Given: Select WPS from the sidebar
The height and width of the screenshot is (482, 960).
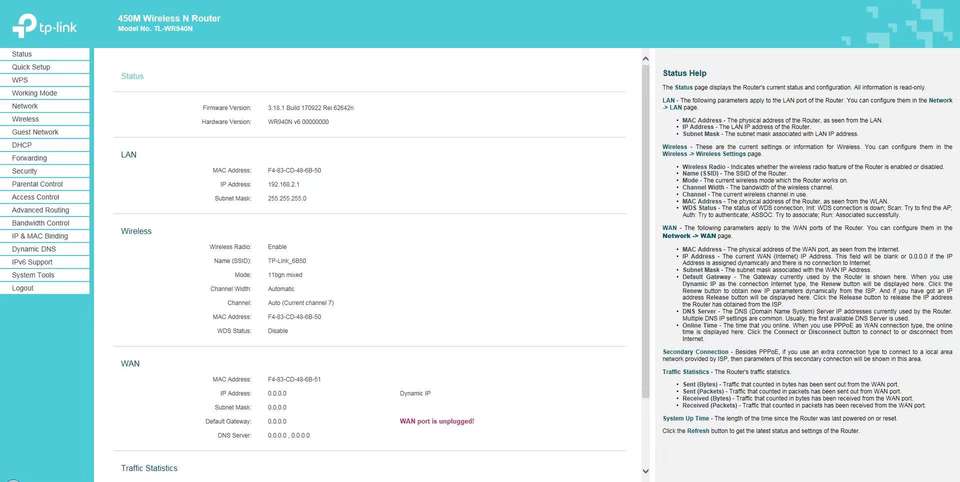Looking at the screenshot, I should point(45,80).
